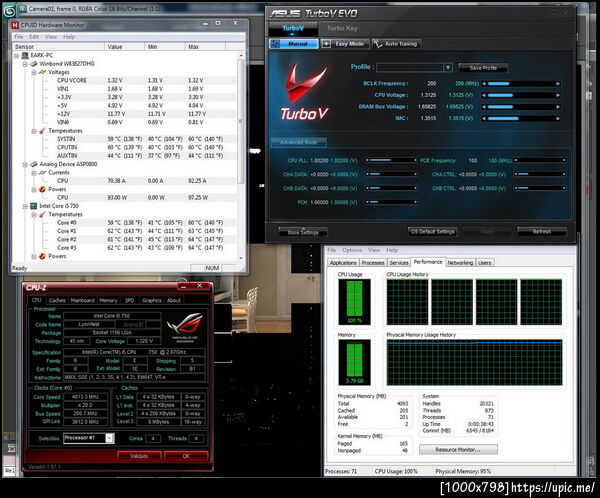The width and height of the screenshot is (600, 498).
Task: Increase CPU Voltage with right arrow
Action: click(x=558, y=95)
